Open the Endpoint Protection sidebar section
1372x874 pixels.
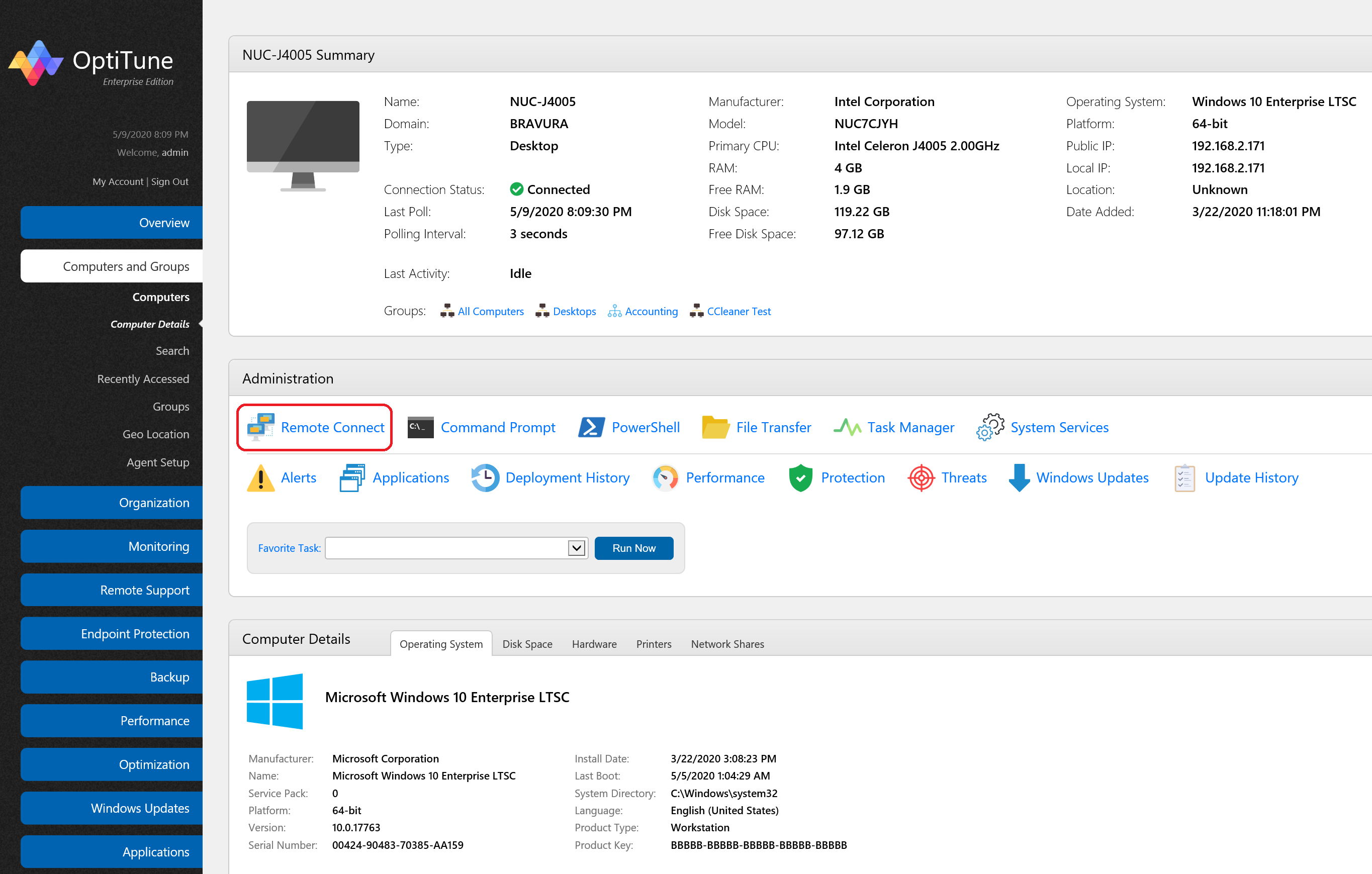(x=112, y=634)
